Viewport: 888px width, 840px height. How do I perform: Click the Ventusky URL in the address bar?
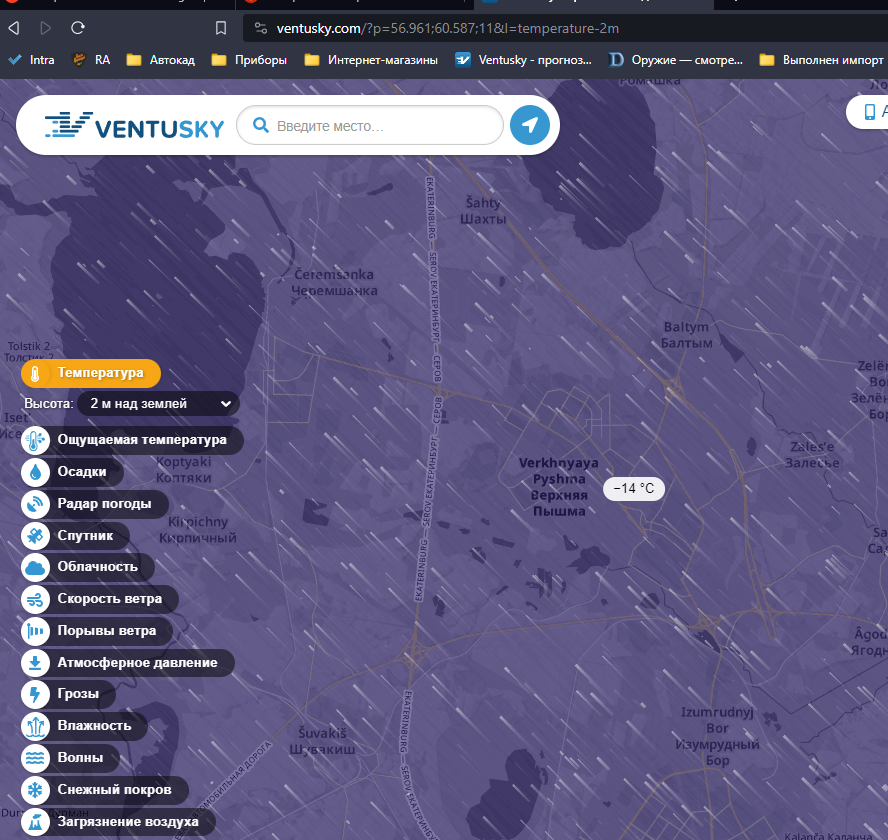[x=447, y=28]
